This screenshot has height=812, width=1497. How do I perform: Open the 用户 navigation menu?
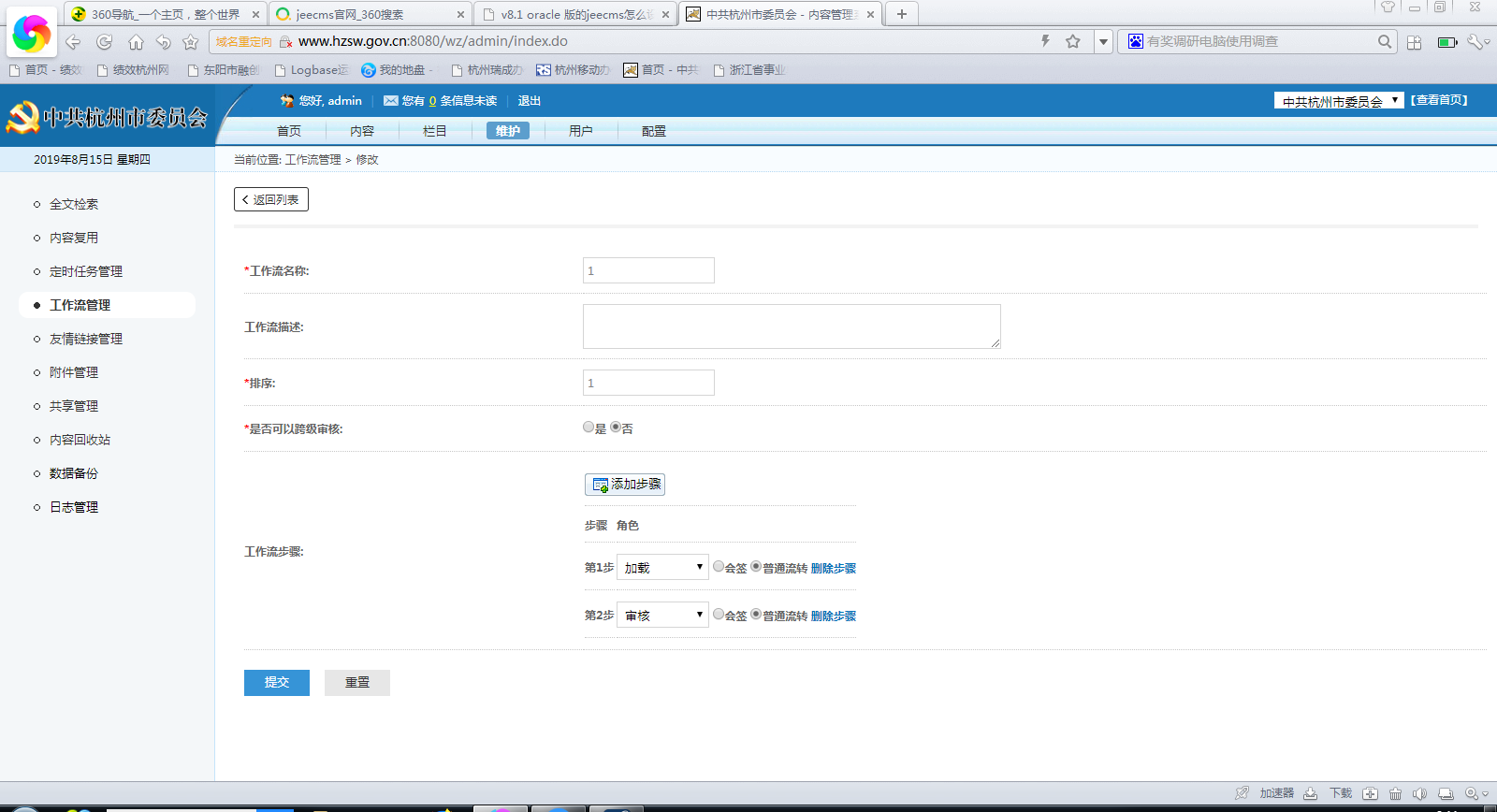pyautogui.click(x=581, y=131)
